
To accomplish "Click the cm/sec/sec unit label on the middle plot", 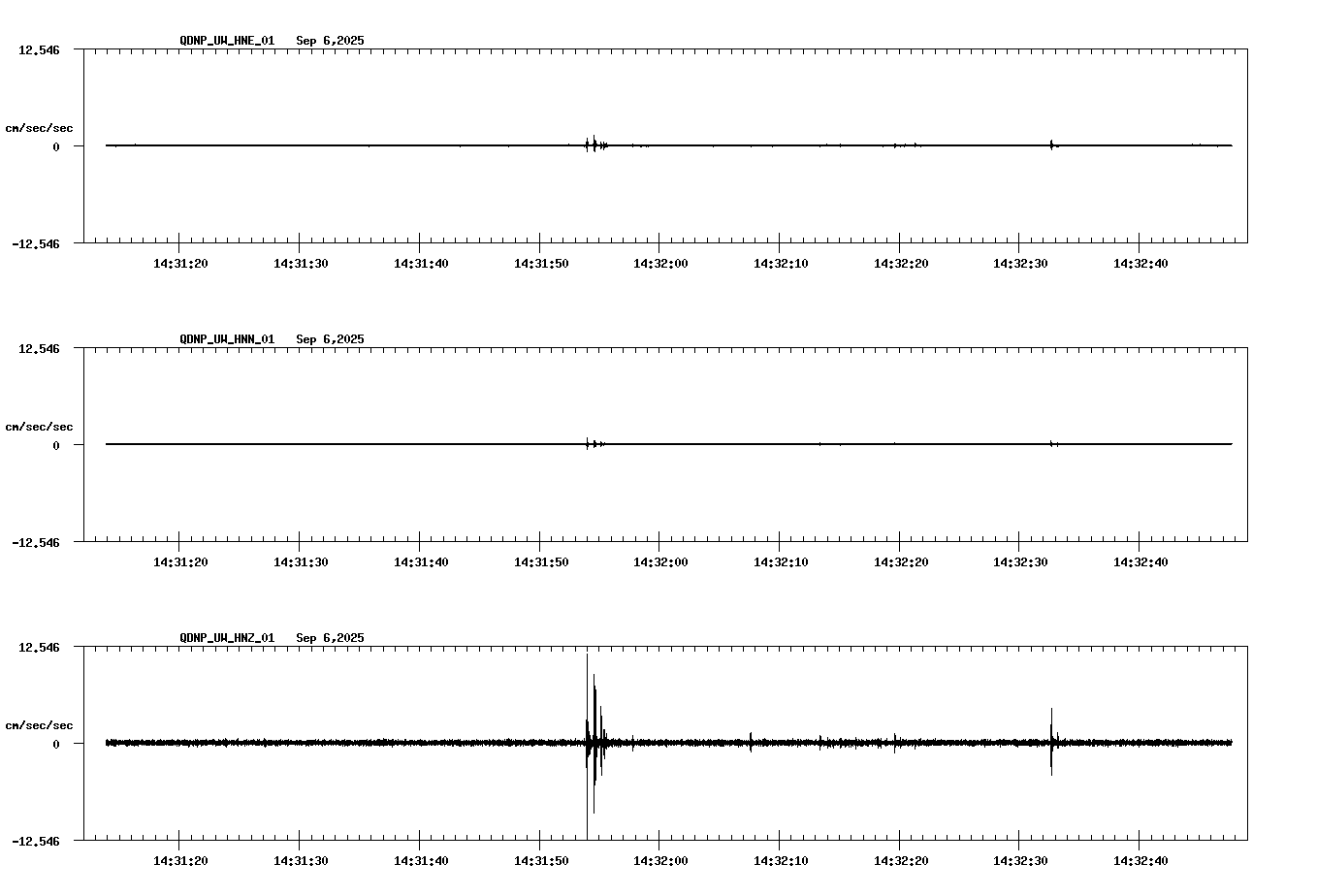I will coord(41,426).
